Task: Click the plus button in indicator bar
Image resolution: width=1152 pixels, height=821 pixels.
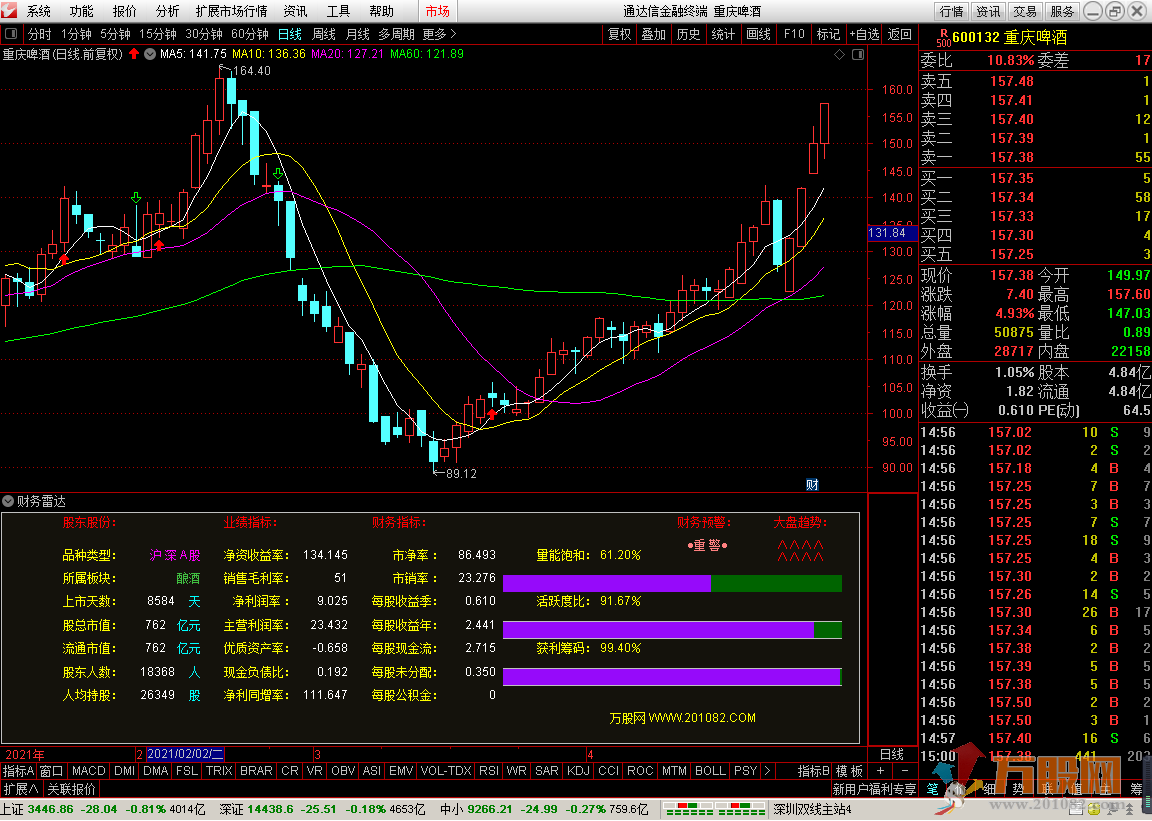Action: point(880,771)
